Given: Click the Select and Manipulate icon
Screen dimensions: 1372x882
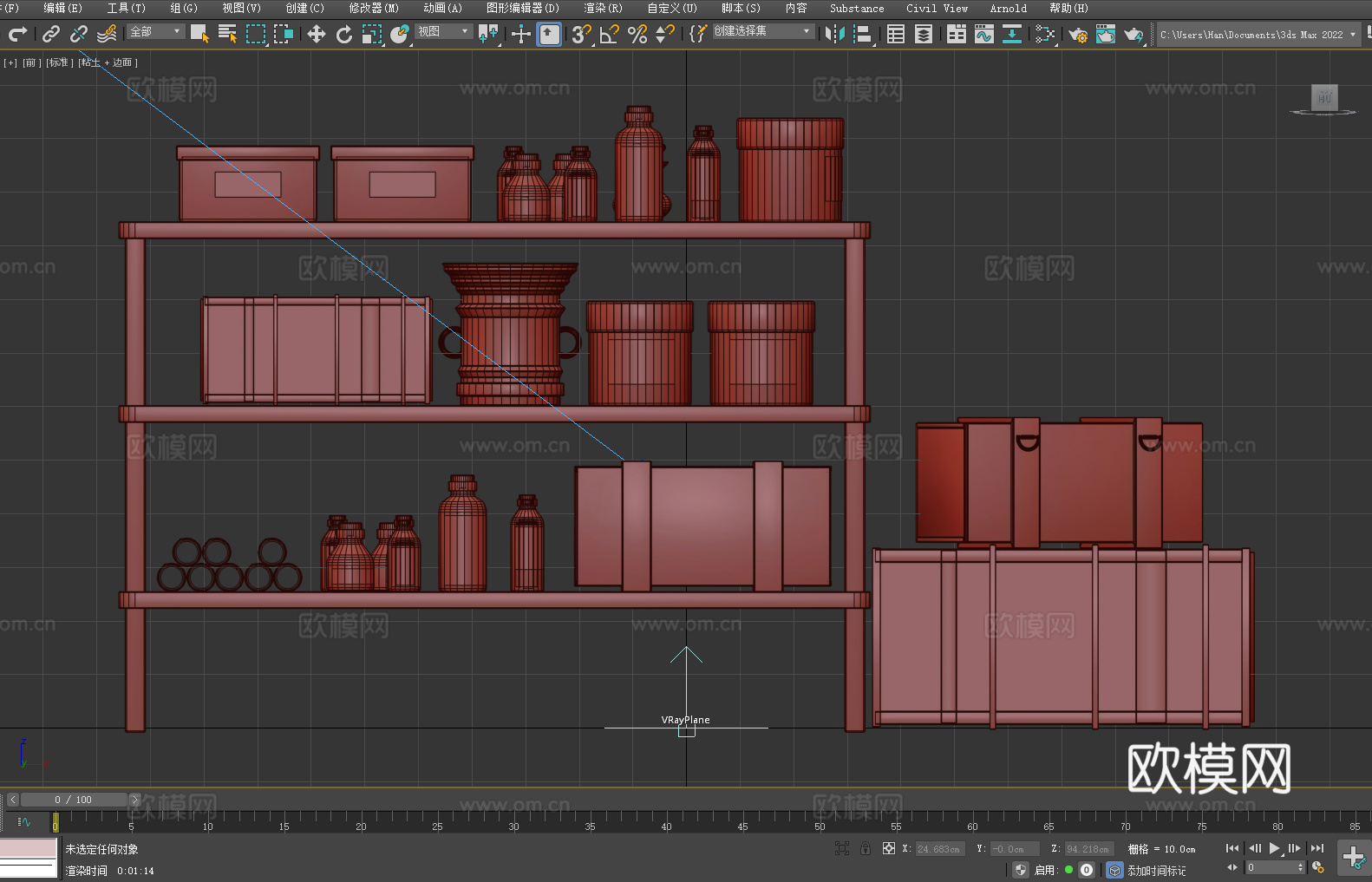Looking at the screenshot, I should coord(520,34).
